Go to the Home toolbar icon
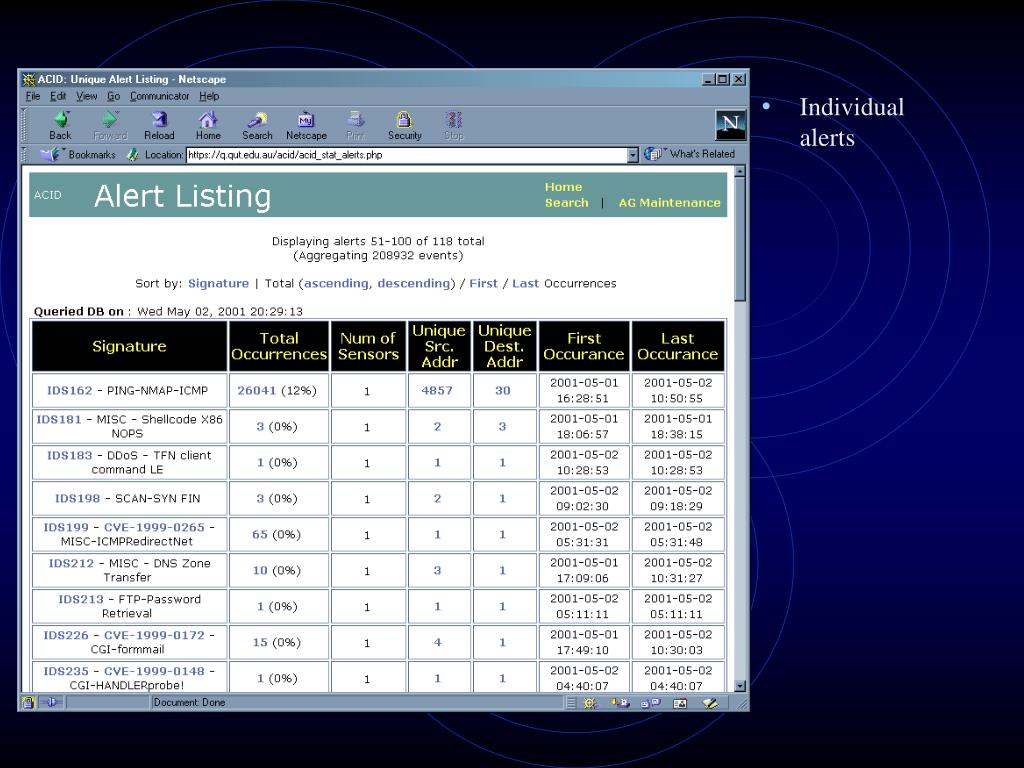The image size is (1024, 768). [x=208, y=121]
